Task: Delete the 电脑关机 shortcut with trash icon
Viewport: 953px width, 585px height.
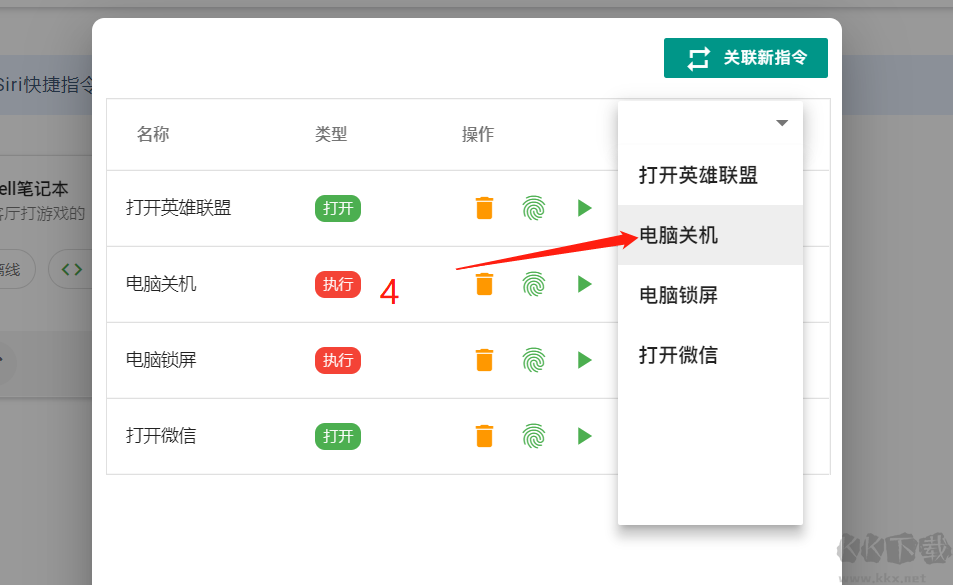Action: [484, 284]
